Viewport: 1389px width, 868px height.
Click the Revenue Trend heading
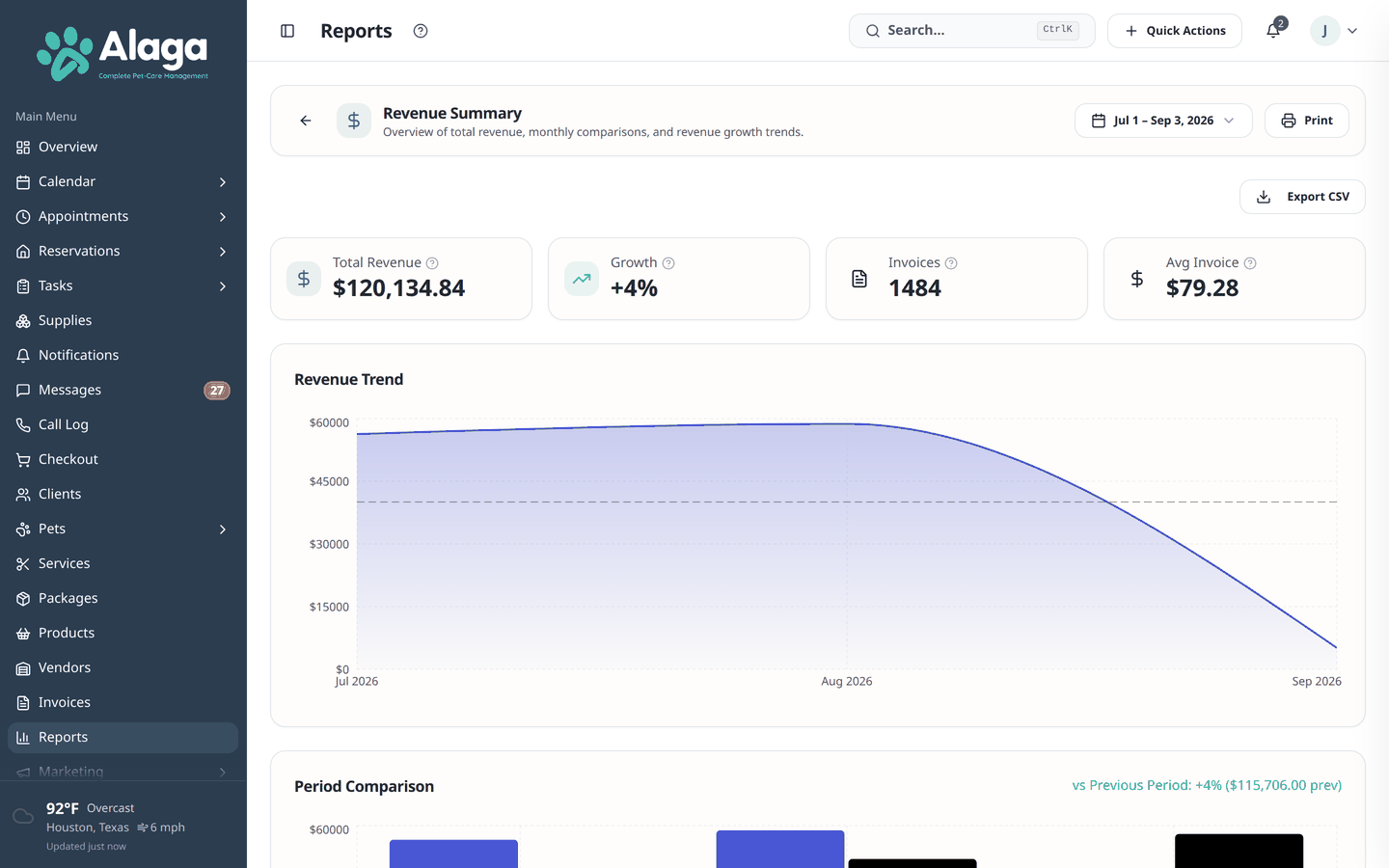click(349, 380)
